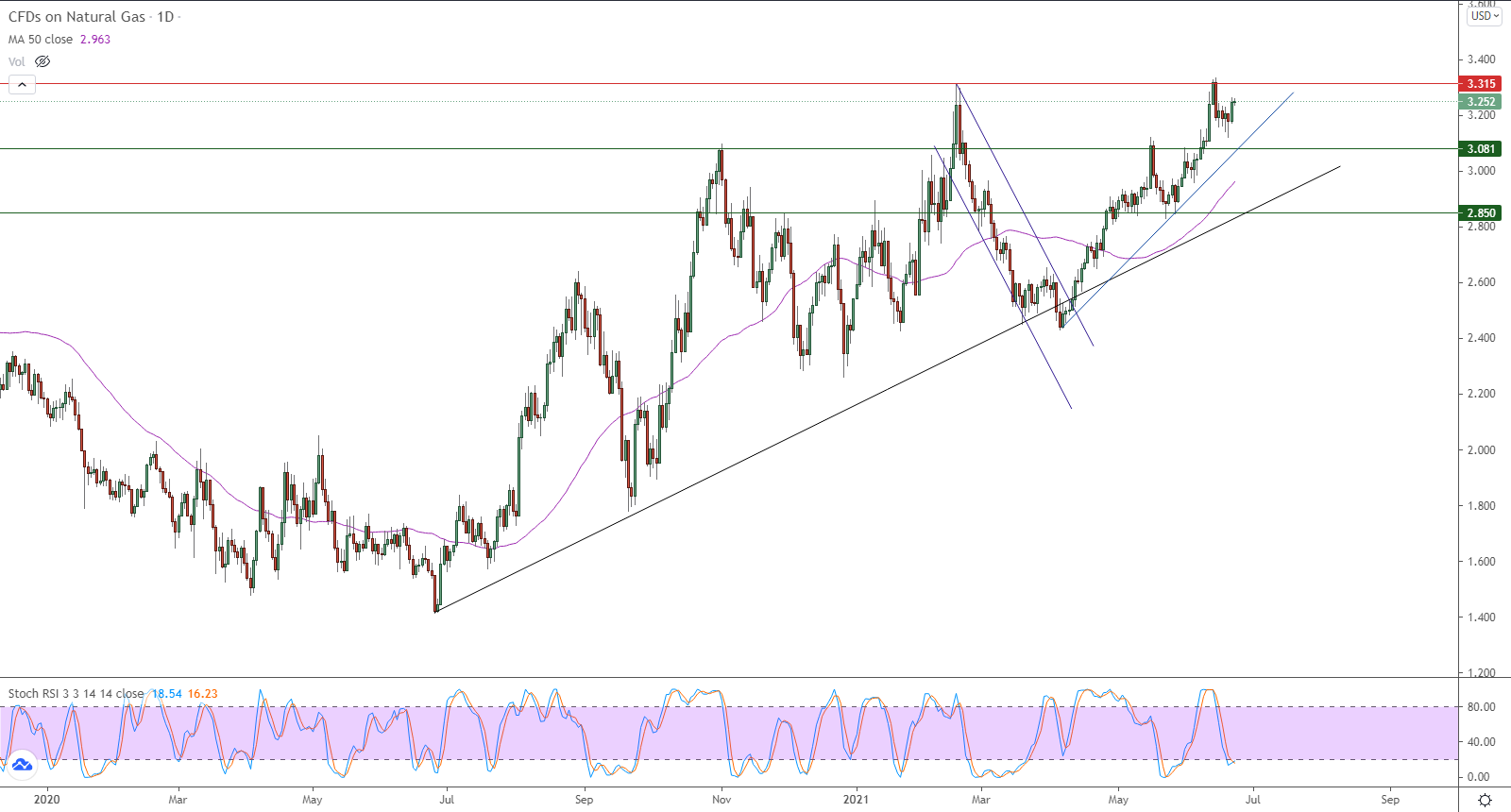Click the 2.000 price scale value
1511x812 pixels.
point(1481,450)
